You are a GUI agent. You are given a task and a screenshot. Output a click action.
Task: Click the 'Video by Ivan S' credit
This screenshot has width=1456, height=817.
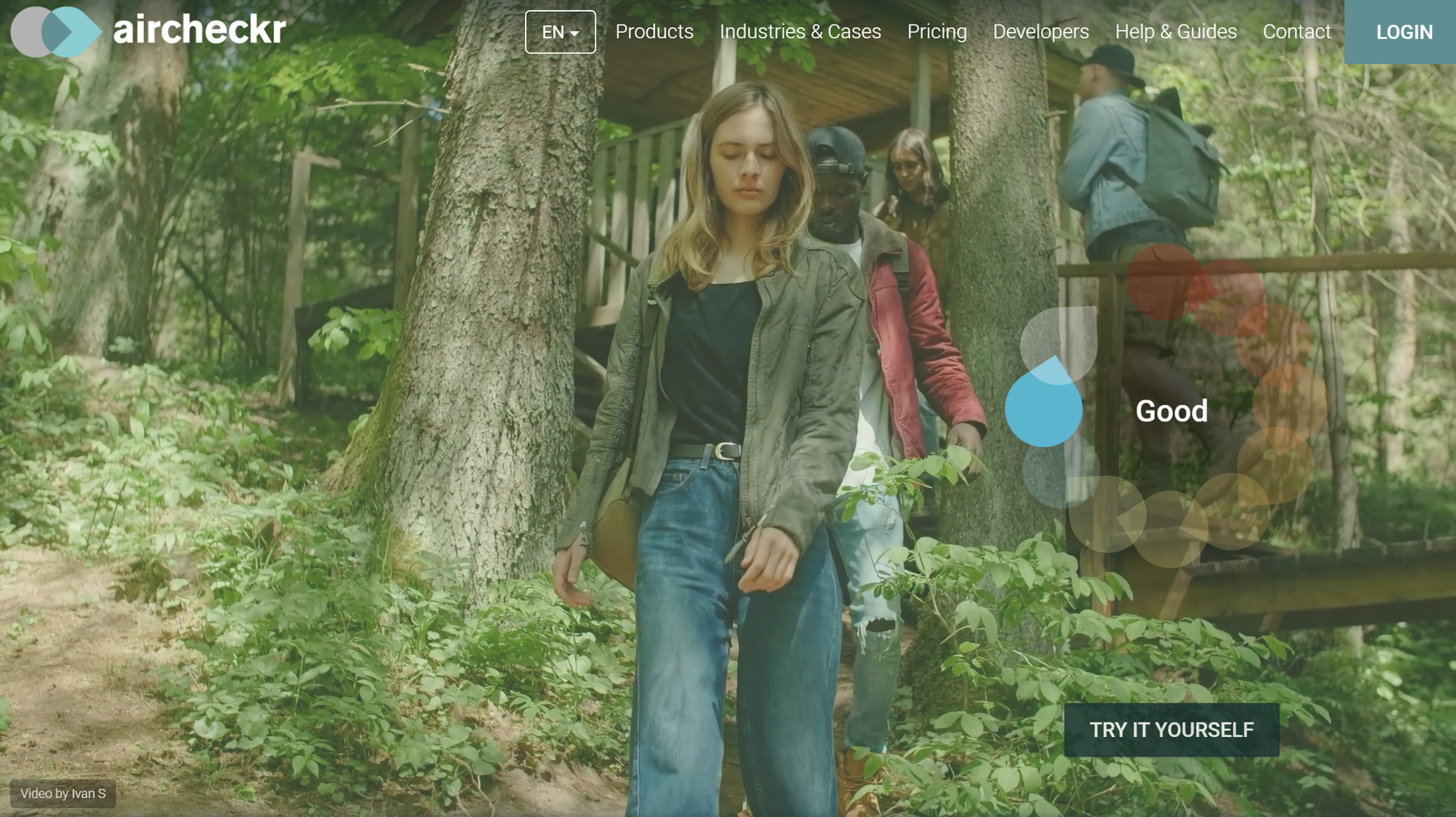point(63,794)
